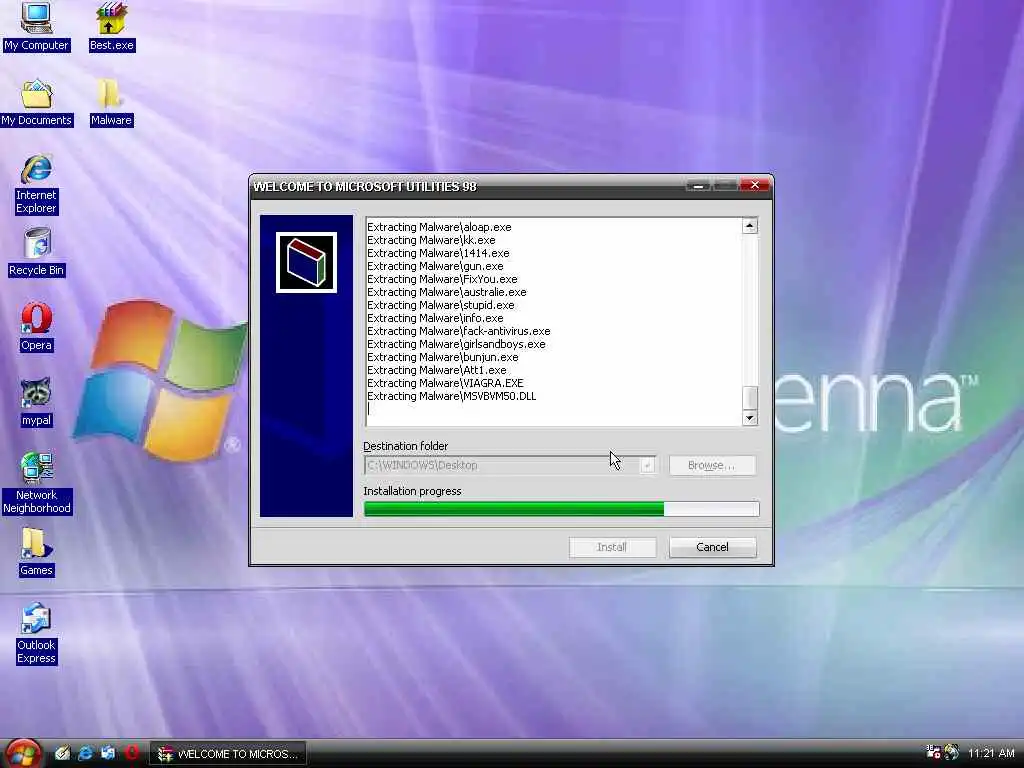The image size is (1024, 768).
Task: Click the 'Extracting Malware\info.exe' line
Action: tap(435, 319)
